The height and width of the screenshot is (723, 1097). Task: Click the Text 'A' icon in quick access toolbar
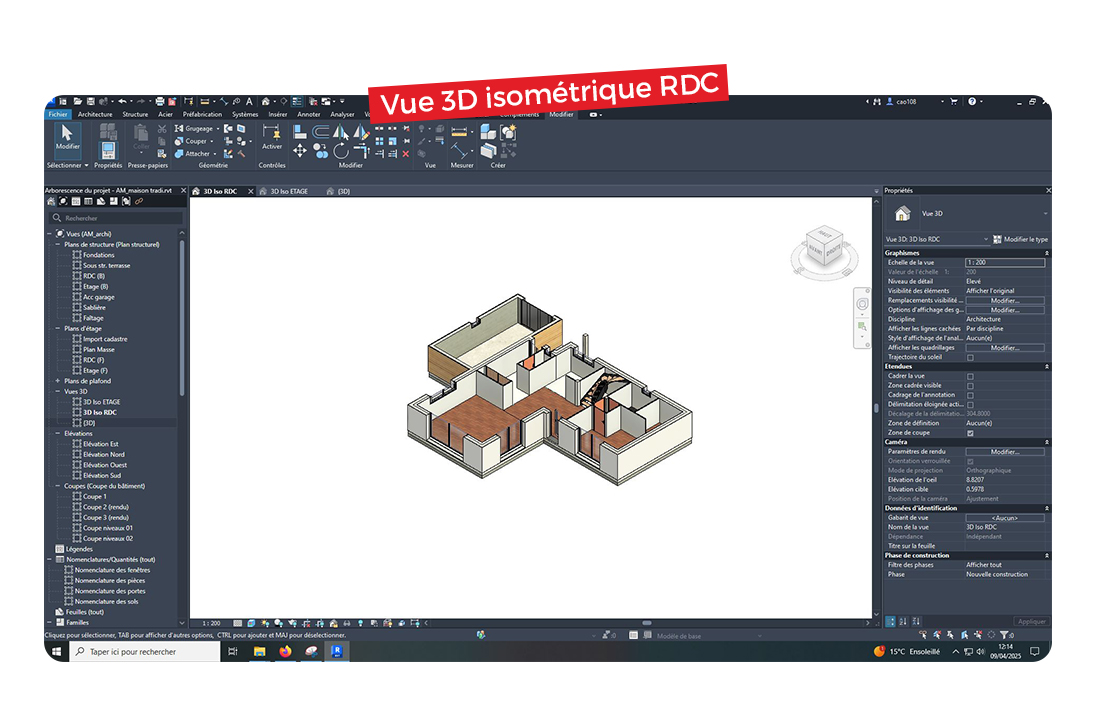pos(249,101)
